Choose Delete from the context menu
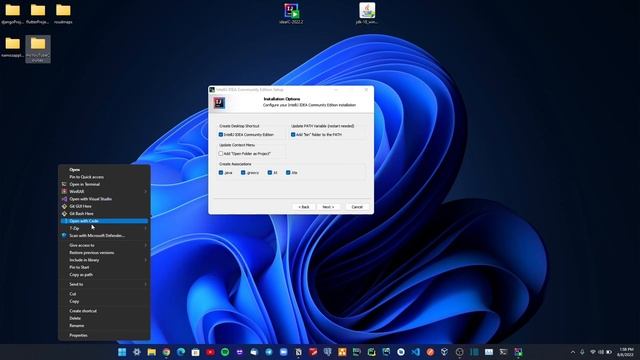 point(104,318)
